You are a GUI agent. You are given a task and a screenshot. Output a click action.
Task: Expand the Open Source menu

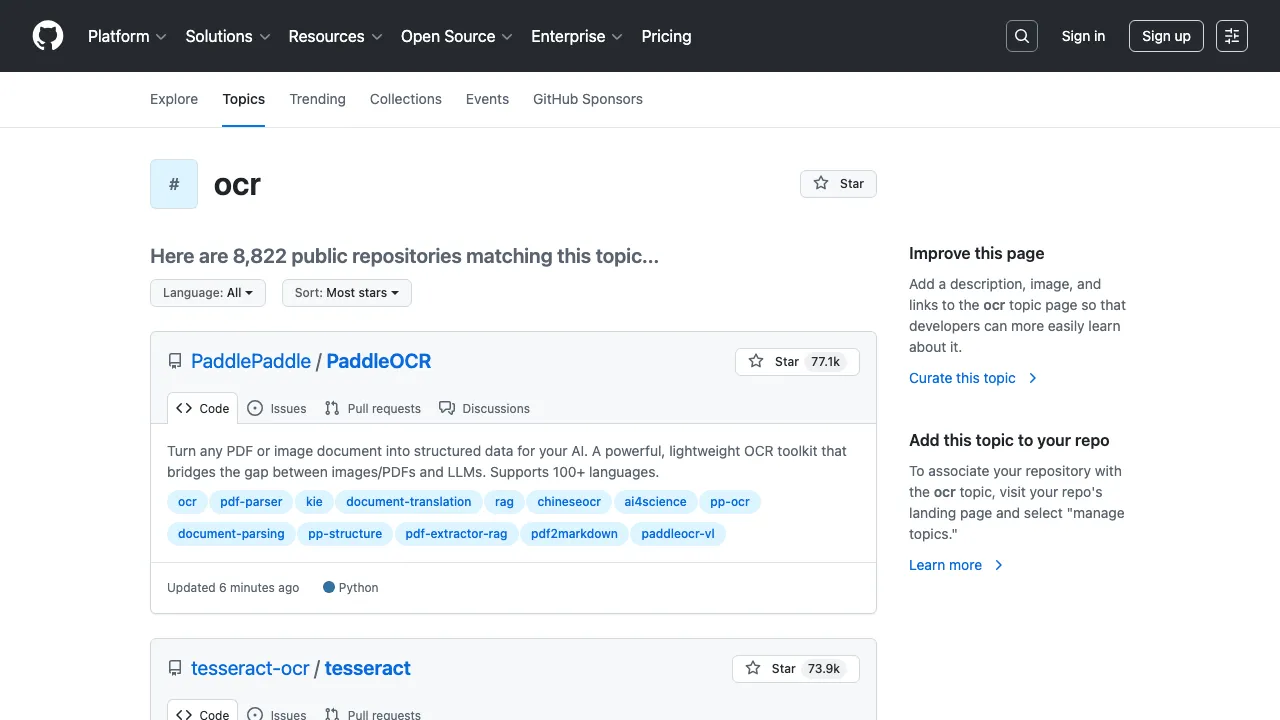[x=457, y=36]
